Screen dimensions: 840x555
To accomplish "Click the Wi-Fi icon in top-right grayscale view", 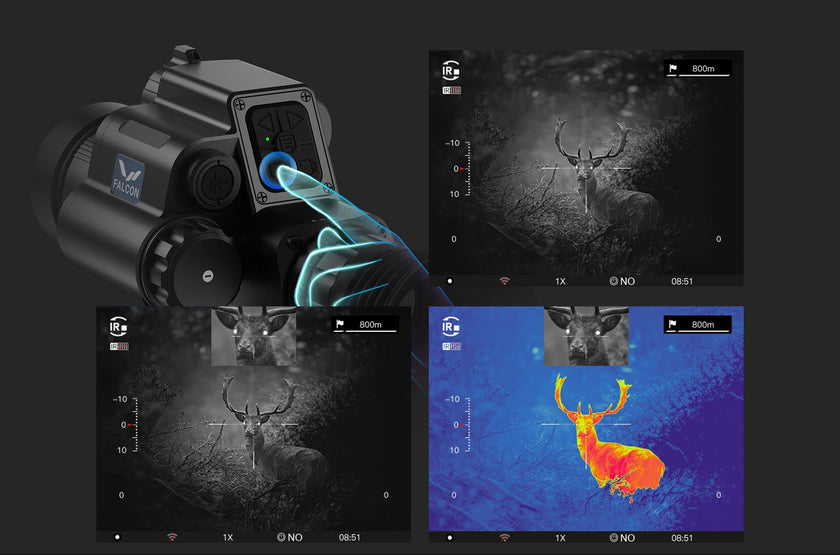I will tap(504, 281).
